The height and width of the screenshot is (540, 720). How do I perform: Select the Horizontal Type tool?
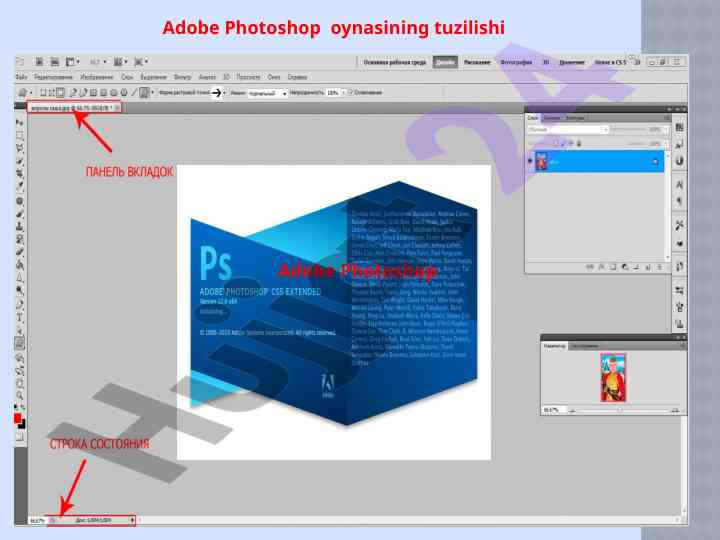(x=20, y=317)
